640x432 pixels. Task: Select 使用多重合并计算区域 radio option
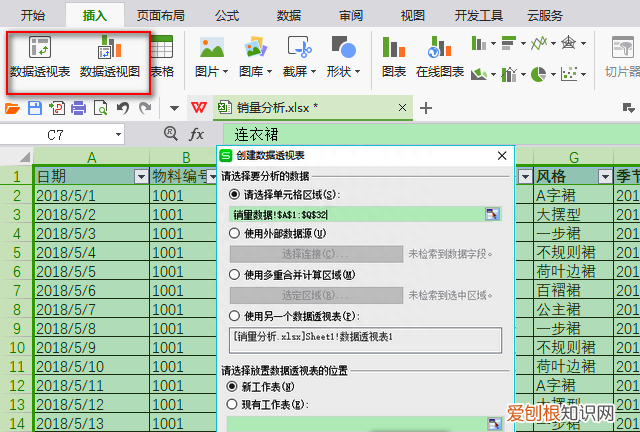point(234,274)
